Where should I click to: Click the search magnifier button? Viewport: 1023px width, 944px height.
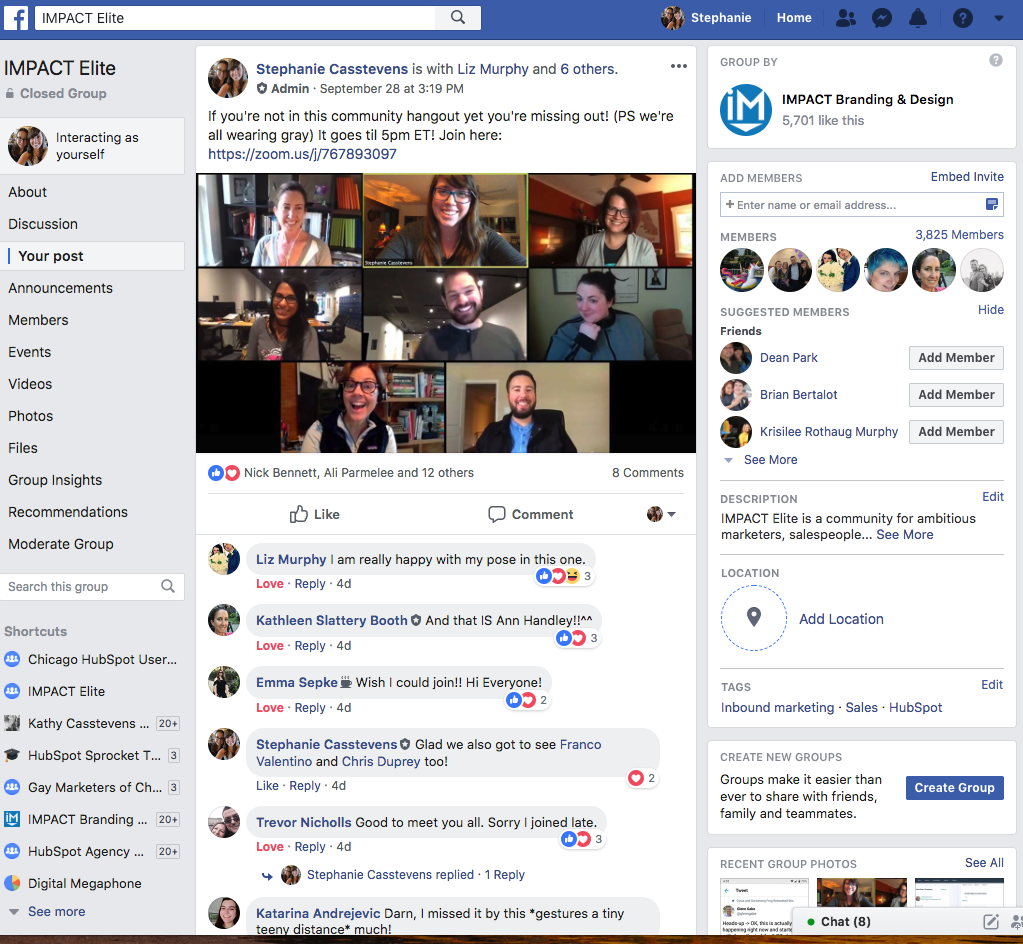pyautogui.click(x=458, y=18)
